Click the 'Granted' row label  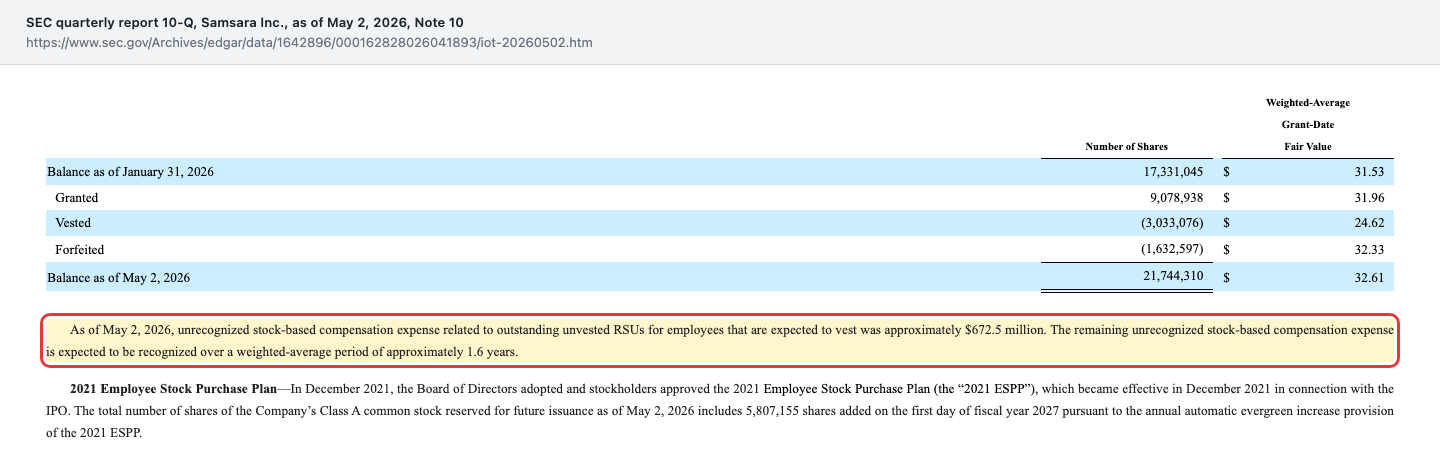coord(77,198)
